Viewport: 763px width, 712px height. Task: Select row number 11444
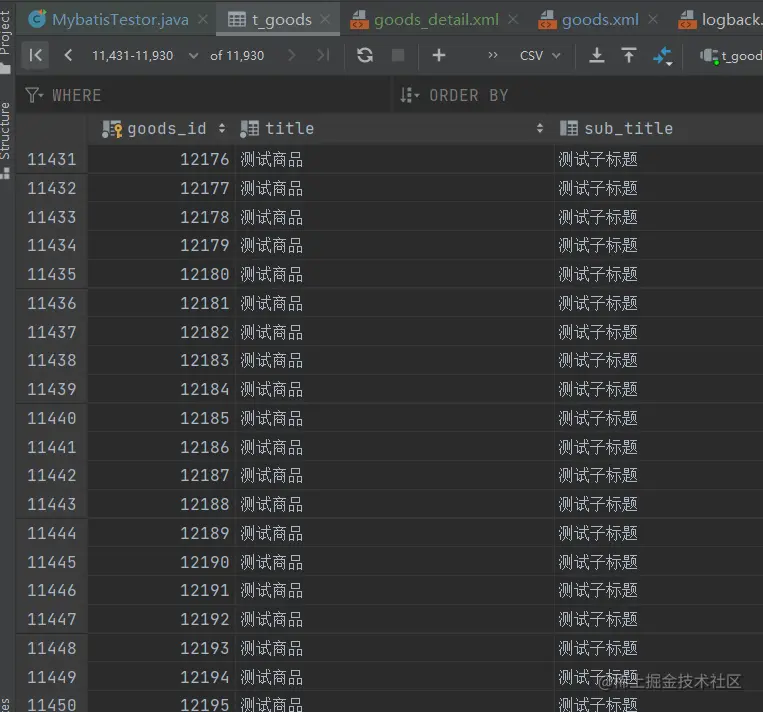(52, 533)
